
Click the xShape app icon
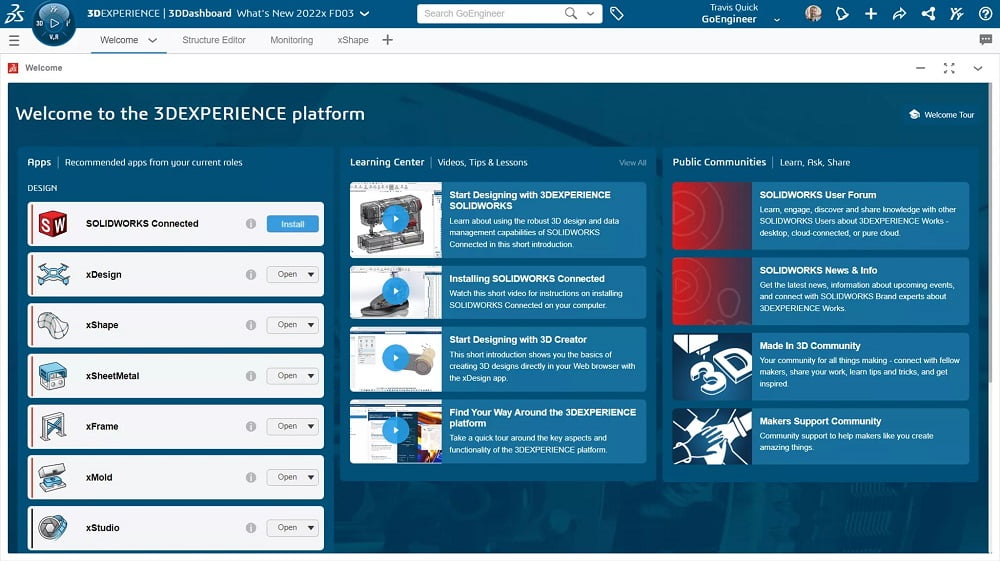(x=53, y=325)
